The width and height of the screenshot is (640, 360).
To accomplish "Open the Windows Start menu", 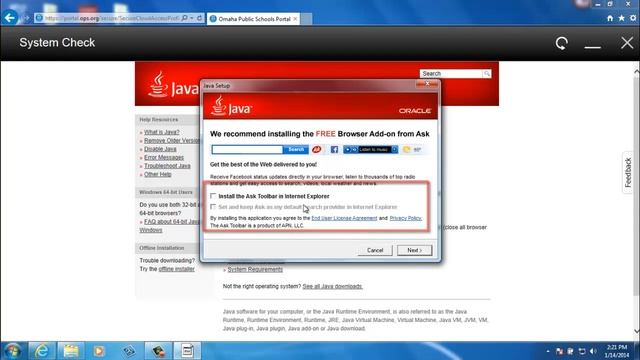I will click(x=13, y=351).
